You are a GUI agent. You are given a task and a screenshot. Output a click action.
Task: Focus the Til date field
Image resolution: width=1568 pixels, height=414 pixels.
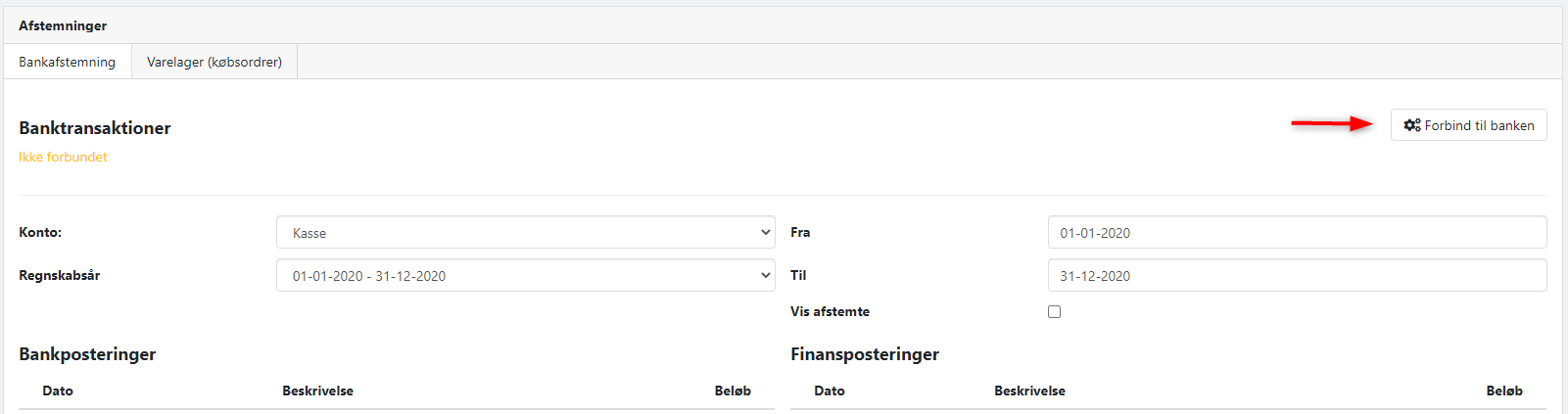coord(1296,276)
